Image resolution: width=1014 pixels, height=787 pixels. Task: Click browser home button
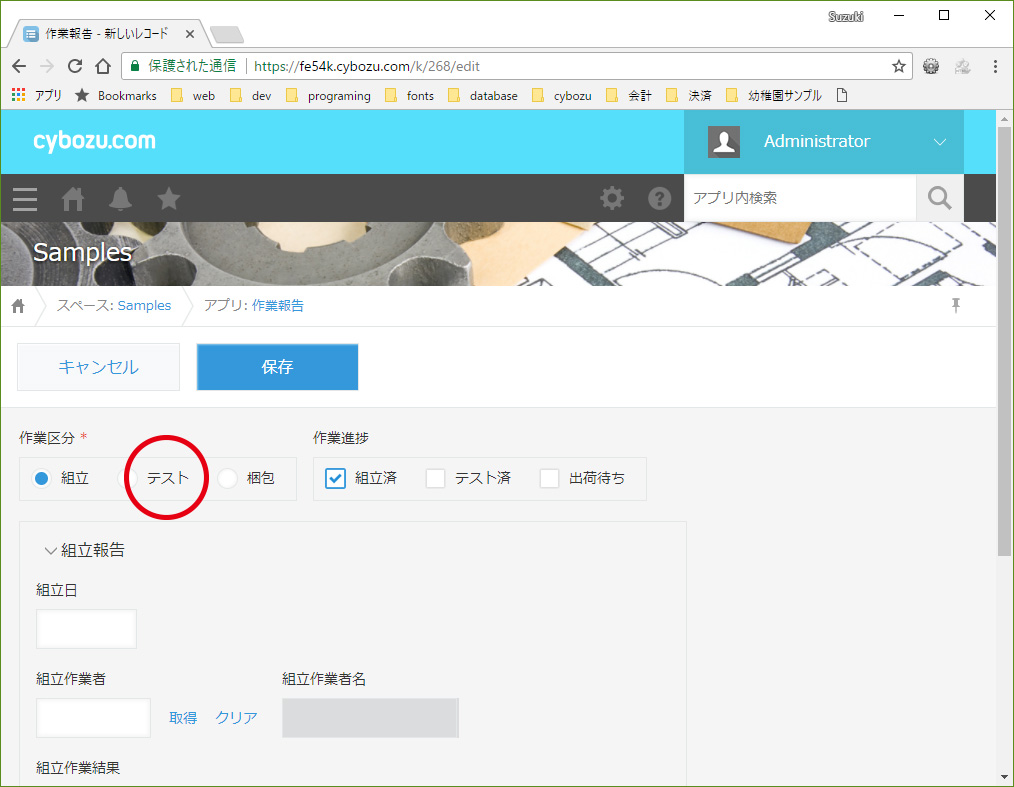tap(103, 66)
